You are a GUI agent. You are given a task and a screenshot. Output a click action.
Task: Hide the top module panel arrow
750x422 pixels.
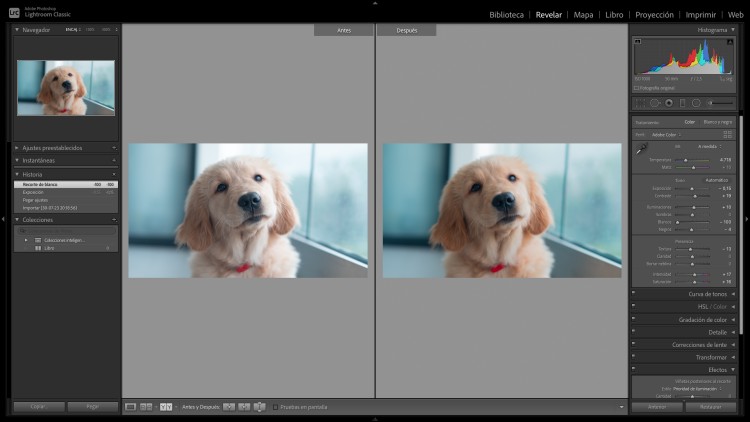pyautogui.click(x=375, y=3)
